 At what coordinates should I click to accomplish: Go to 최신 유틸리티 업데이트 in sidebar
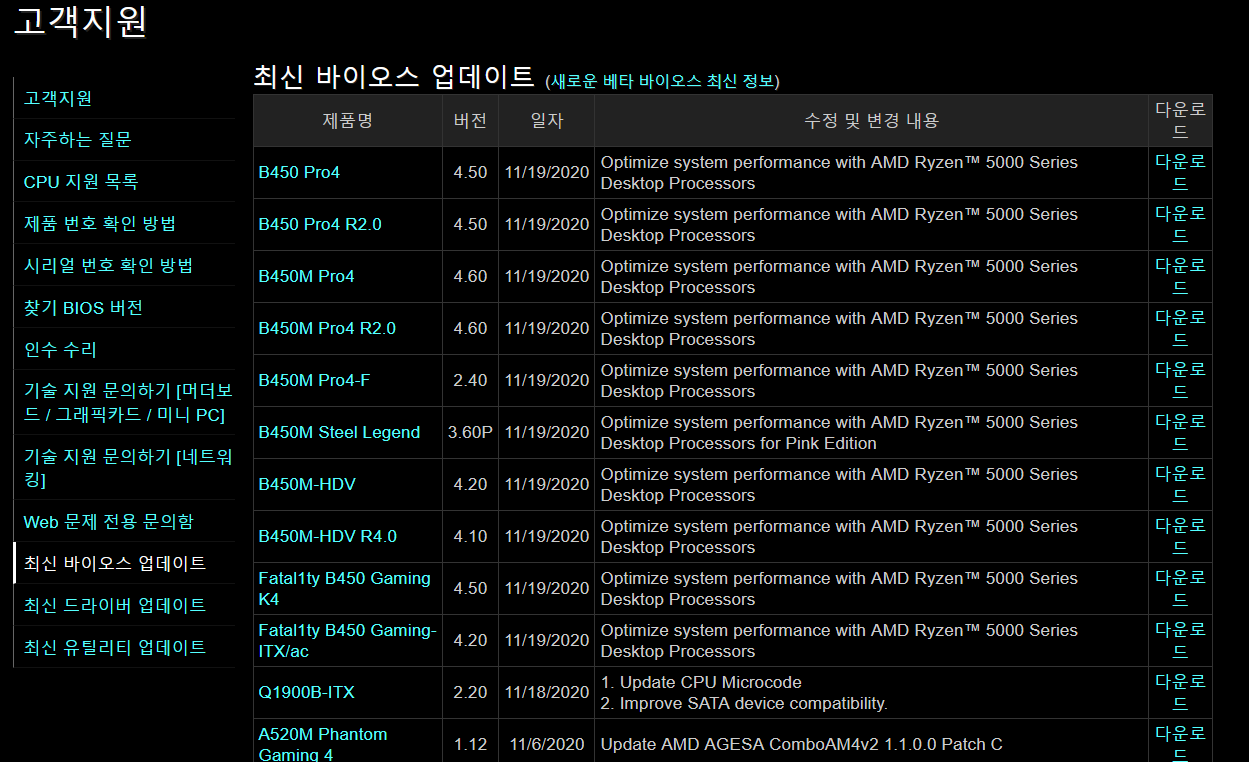115,647
